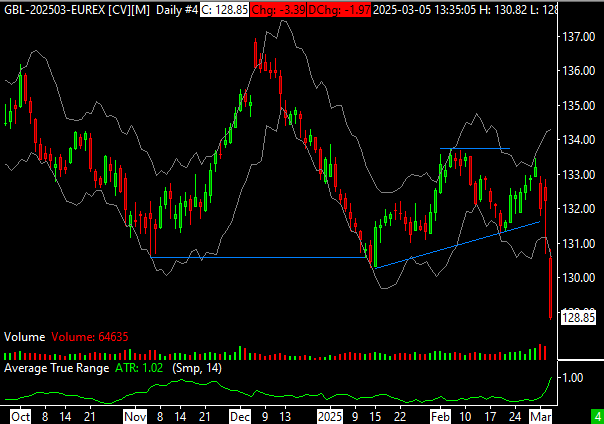The width and height of the screenshot is (604, 424).
Task: Click the Feb date axis label
Action: pos(440,417)
